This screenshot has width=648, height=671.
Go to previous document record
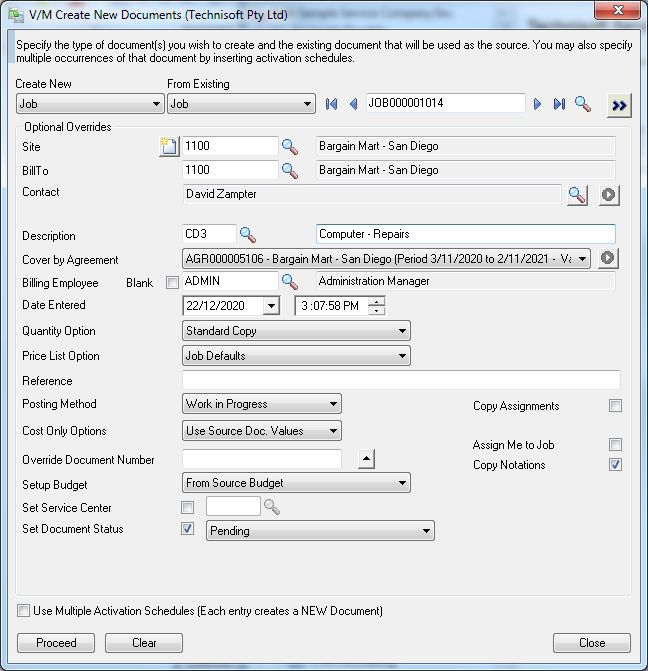tap(354, 104)
